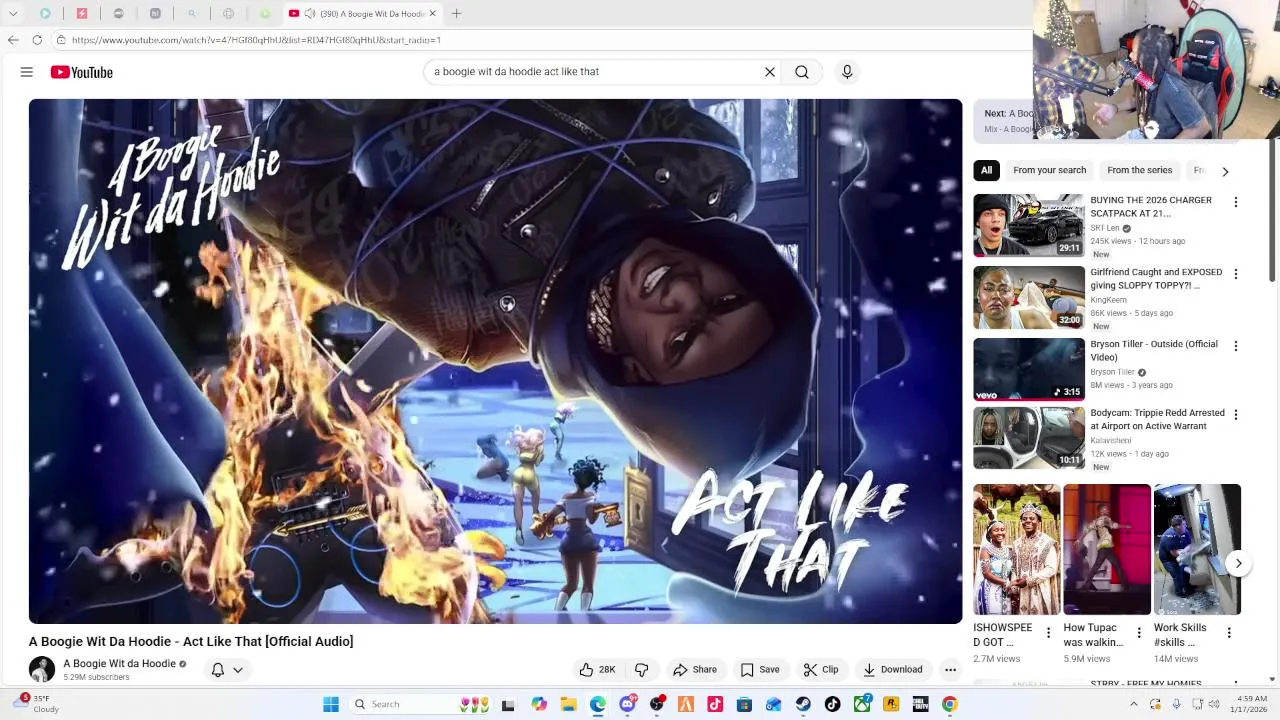Play Bodycam Trippie Redd thumbnail
The height and width of the screenshot is (720, 1280).
[1029, 437]
